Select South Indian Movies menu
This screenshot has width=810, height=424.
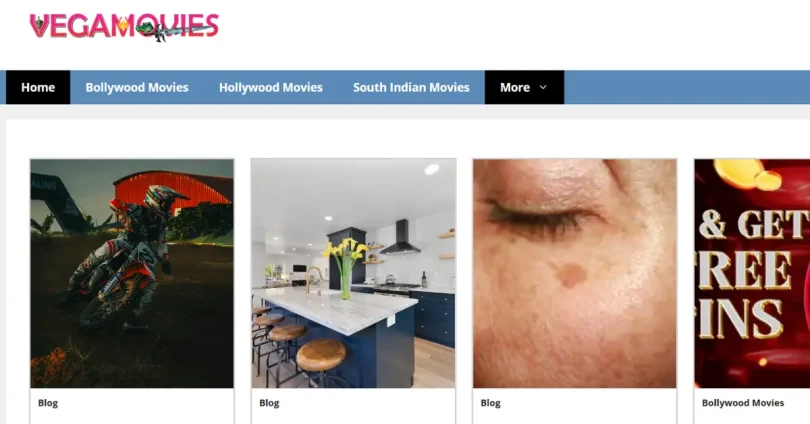pyautogui.click(x=411, y=87)
